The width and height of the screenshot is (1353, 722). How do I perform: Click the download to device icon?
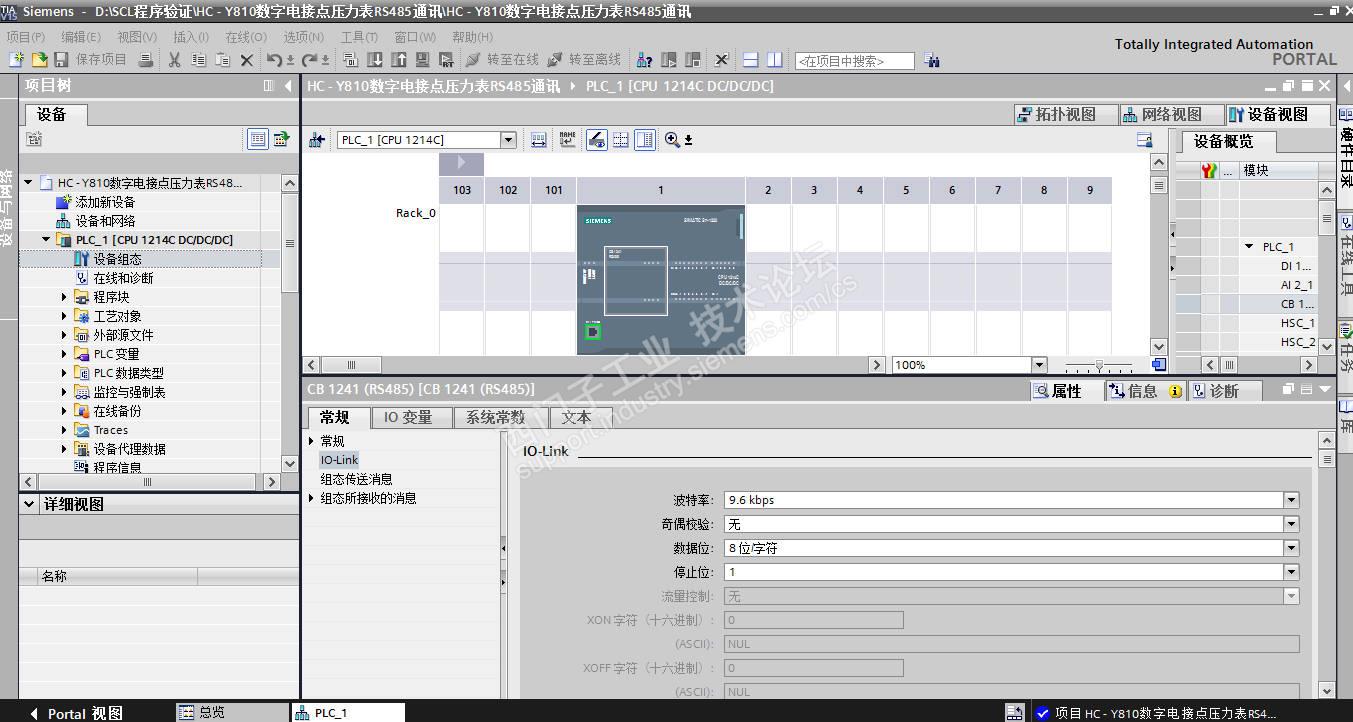click(374, 60)
